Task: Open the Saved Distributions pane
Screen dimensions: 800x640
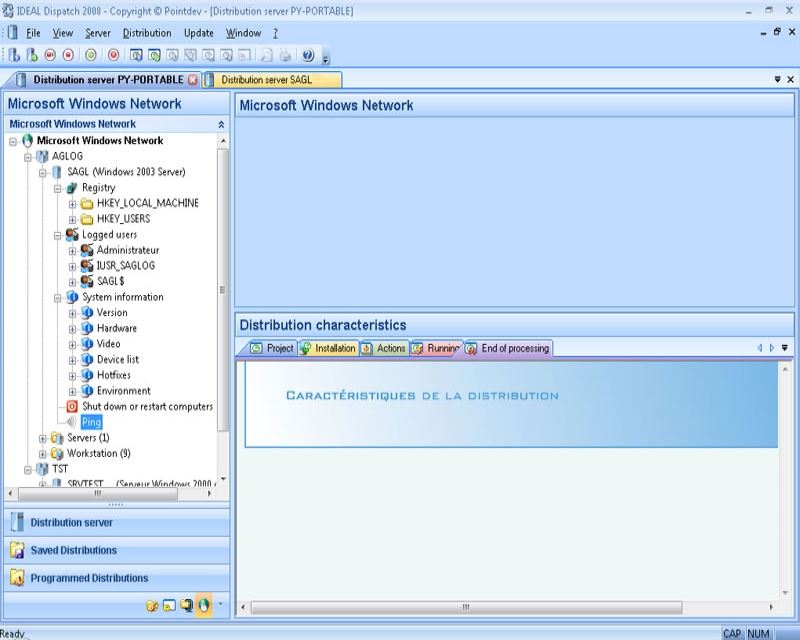Action: click(x=73, y=550)
